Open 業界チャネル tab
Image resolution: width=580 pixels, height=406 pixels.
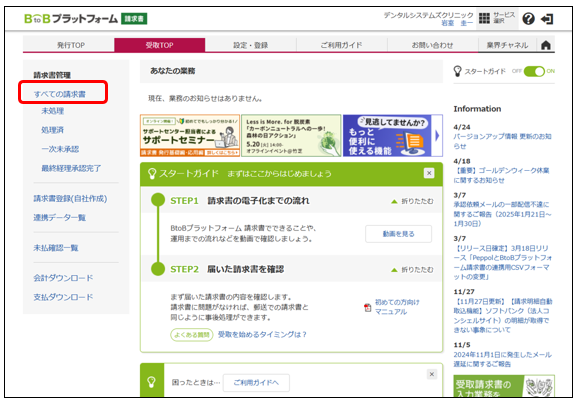coord(507,45)
